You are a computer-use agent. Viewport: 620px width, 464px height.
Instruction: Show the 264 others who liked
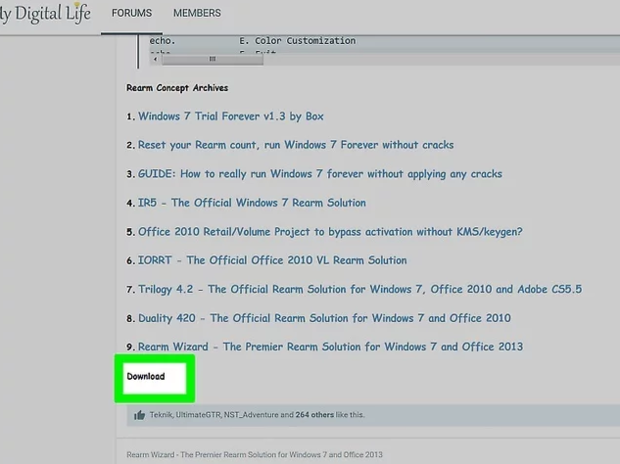click(314, 415)
